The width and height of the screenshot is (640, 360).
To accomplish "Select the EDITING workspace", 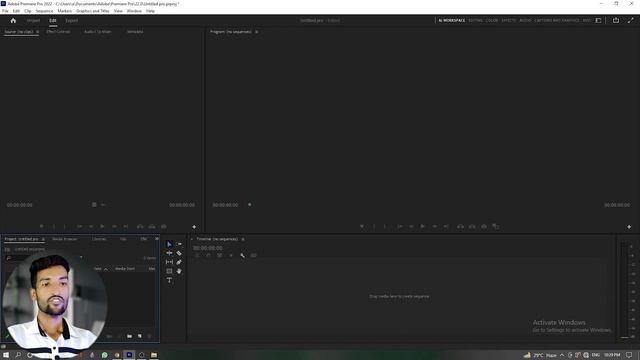I will tap(476, 20).
